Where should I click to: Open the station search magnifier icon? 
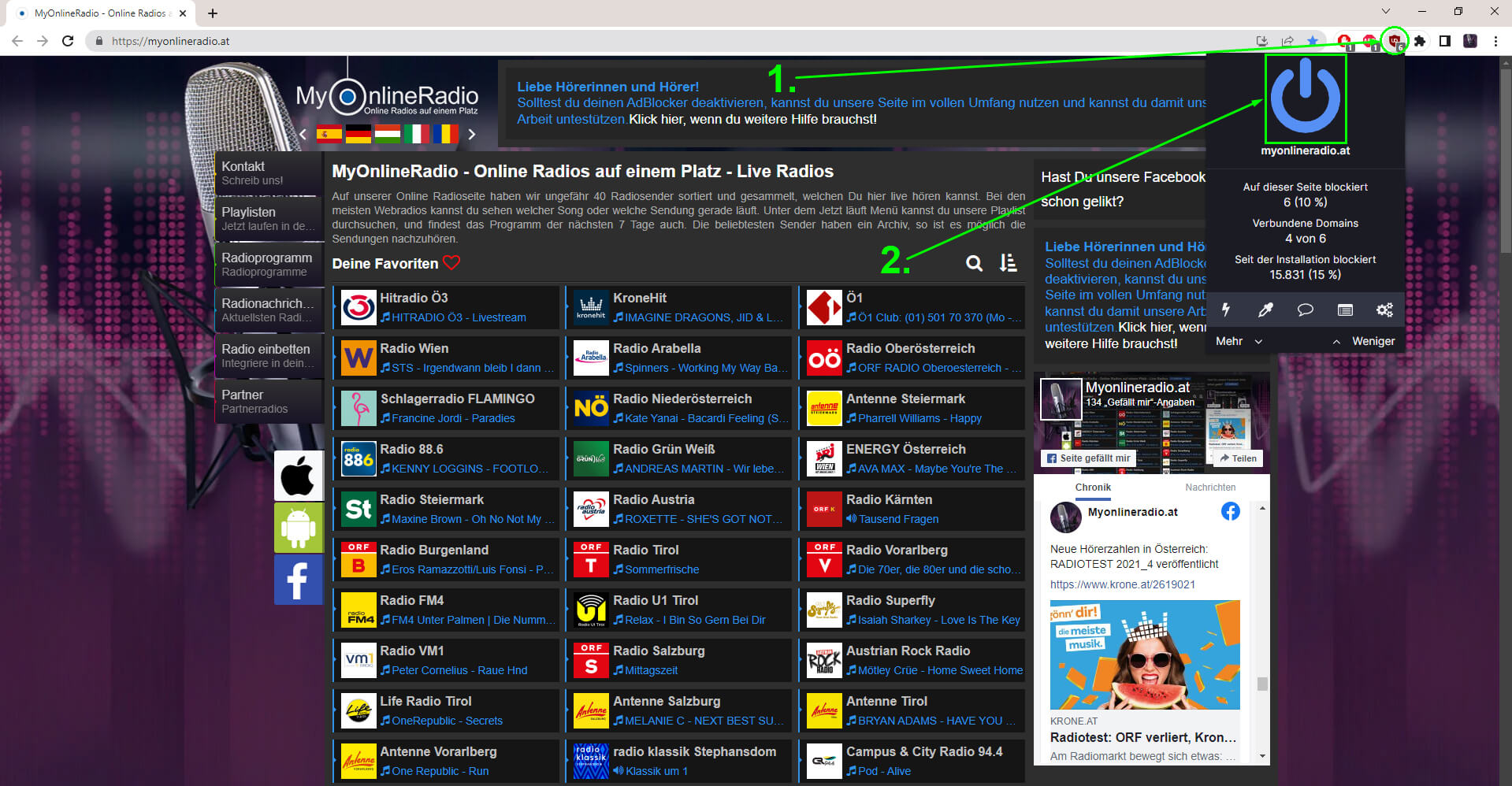[x=974, y=263]
